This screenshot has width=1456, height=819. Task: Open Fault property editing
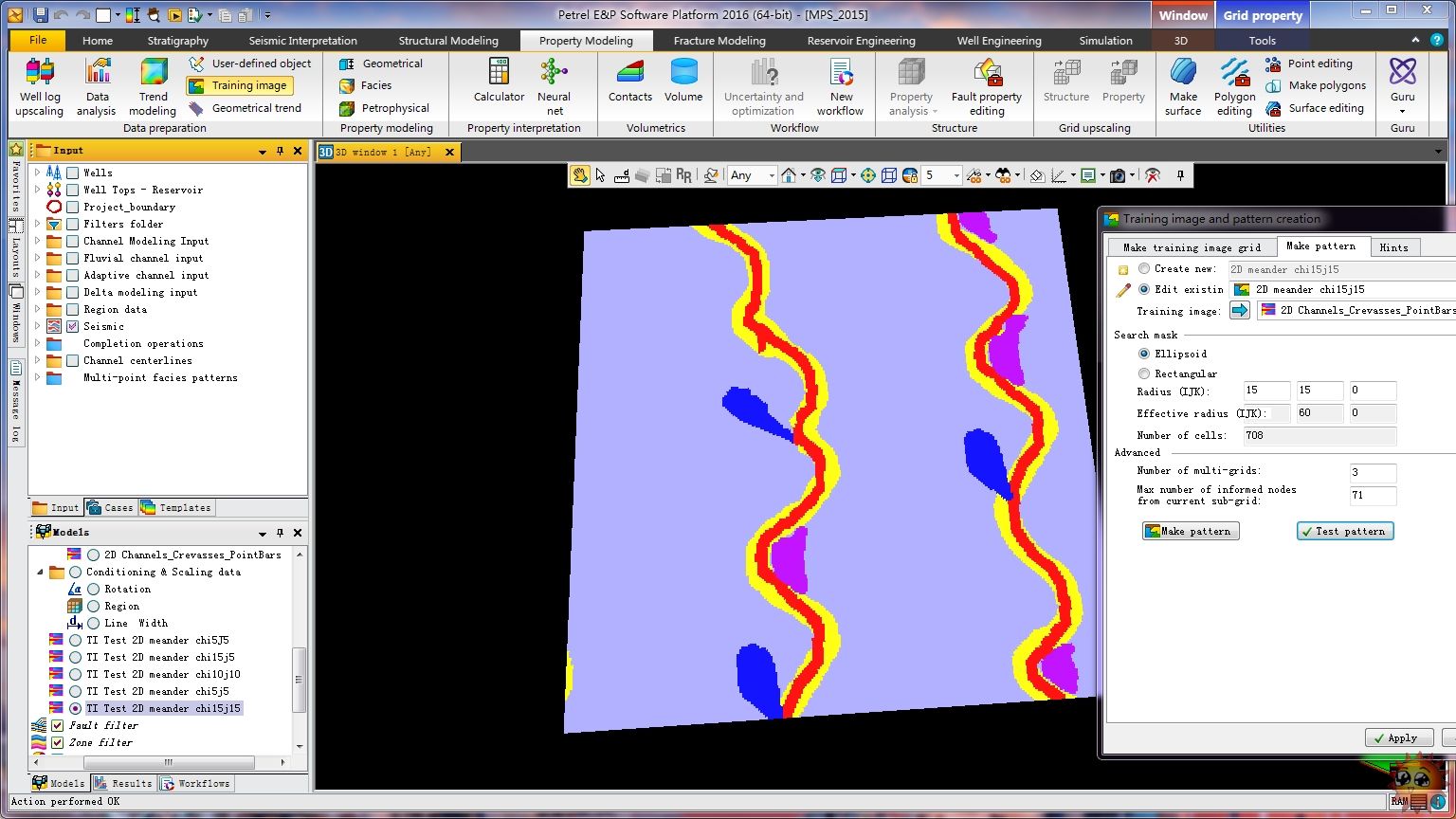point(987,86)
